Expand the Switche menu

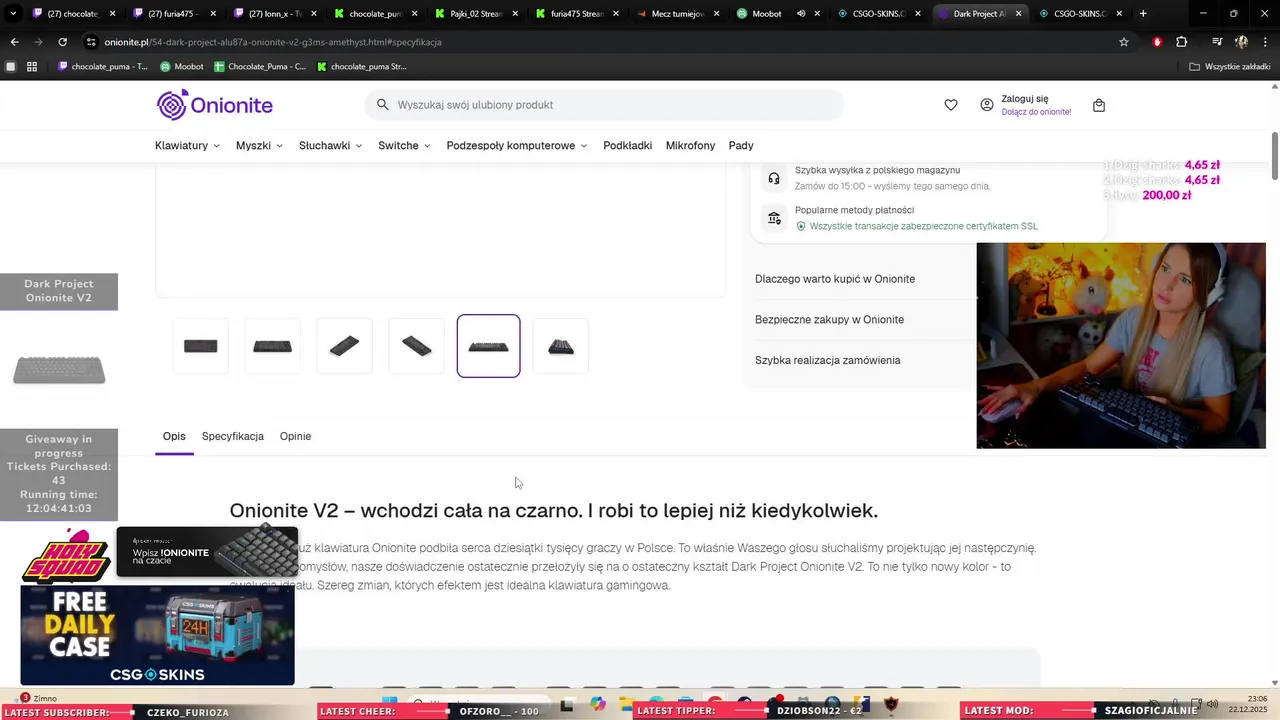click(x=404, y=146)
